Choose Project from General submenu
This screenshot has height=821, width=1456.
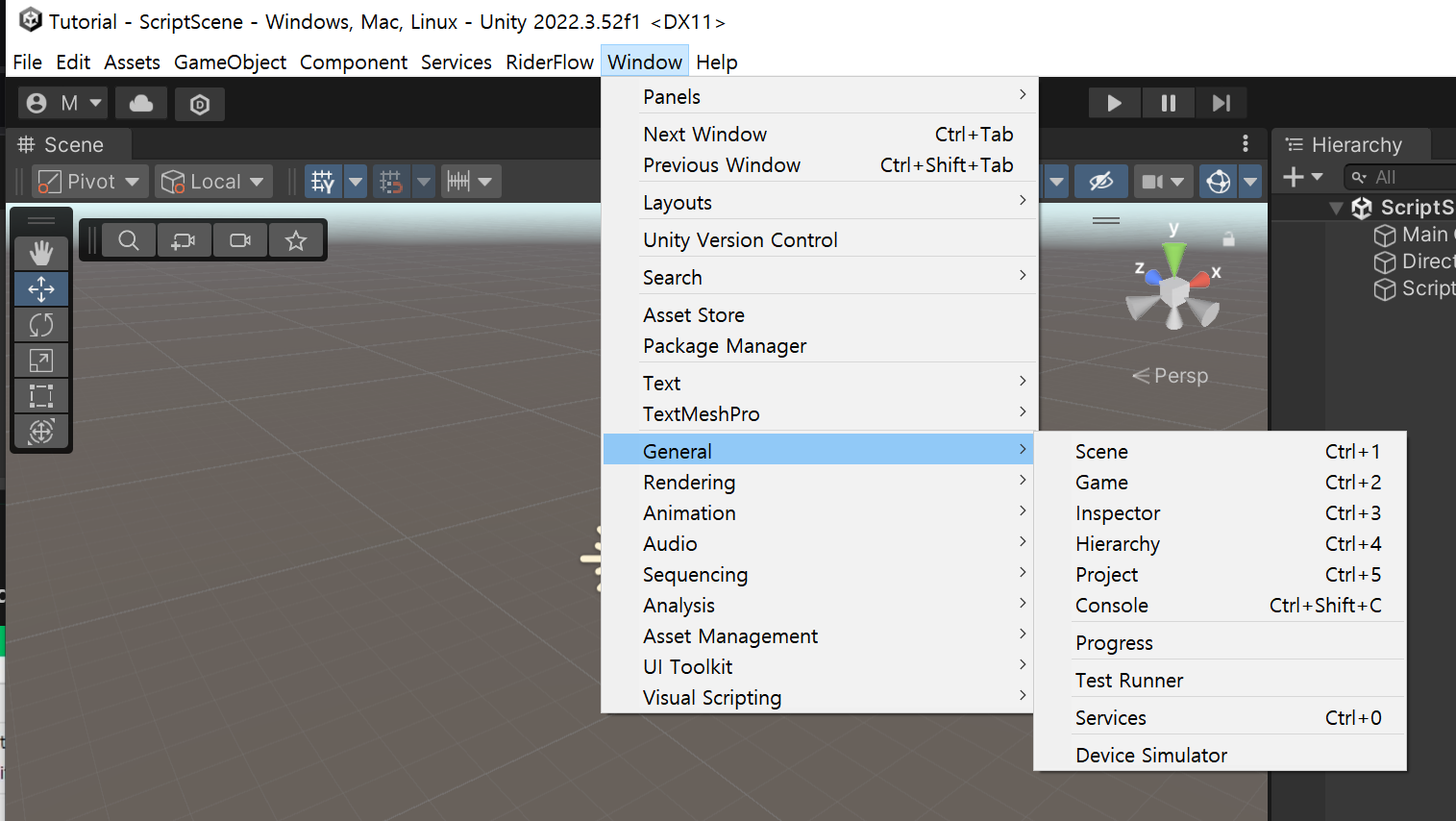click(x=1221, y=575)
